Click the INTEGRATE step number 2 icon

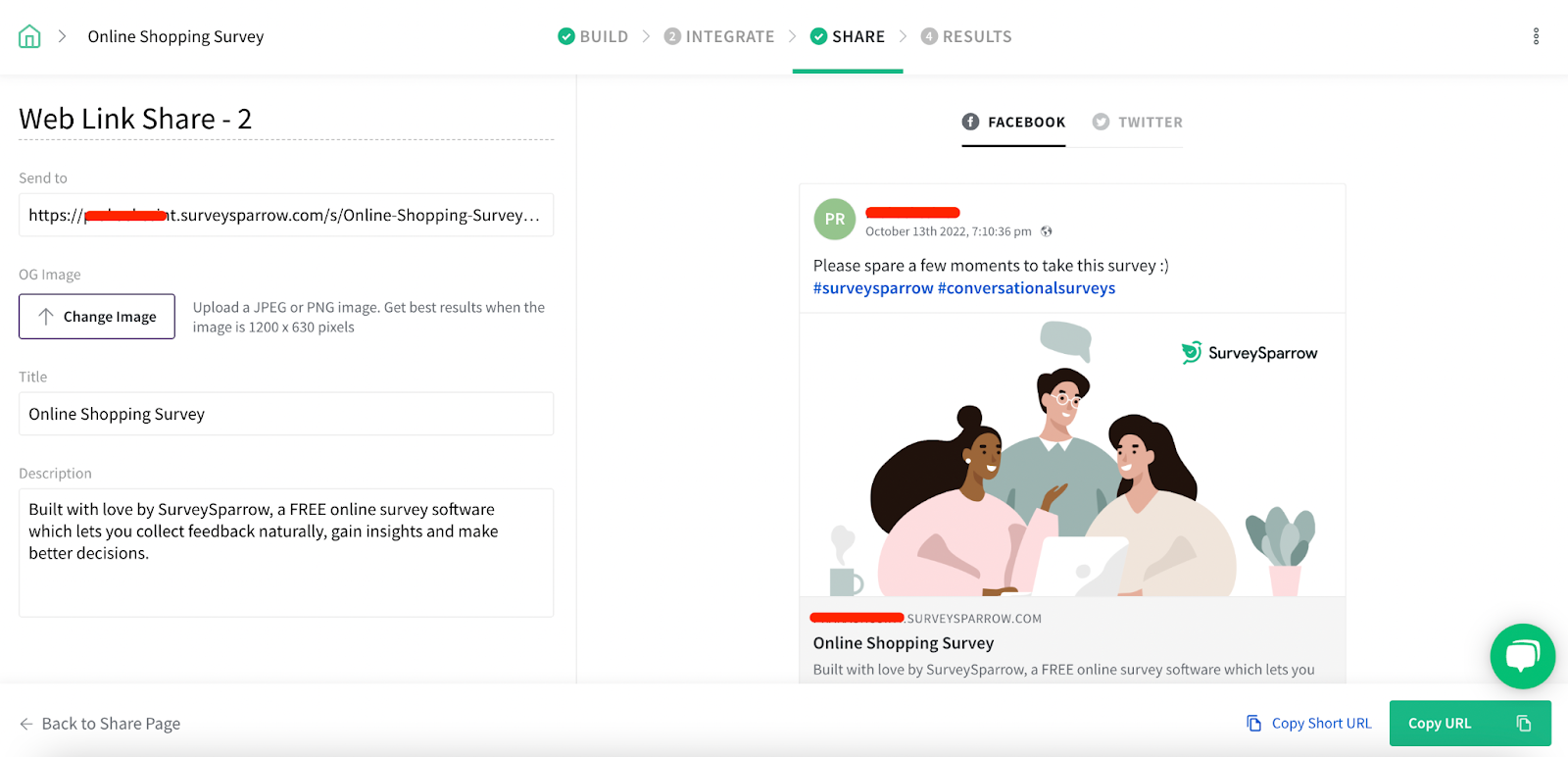(x=672, y=36)
